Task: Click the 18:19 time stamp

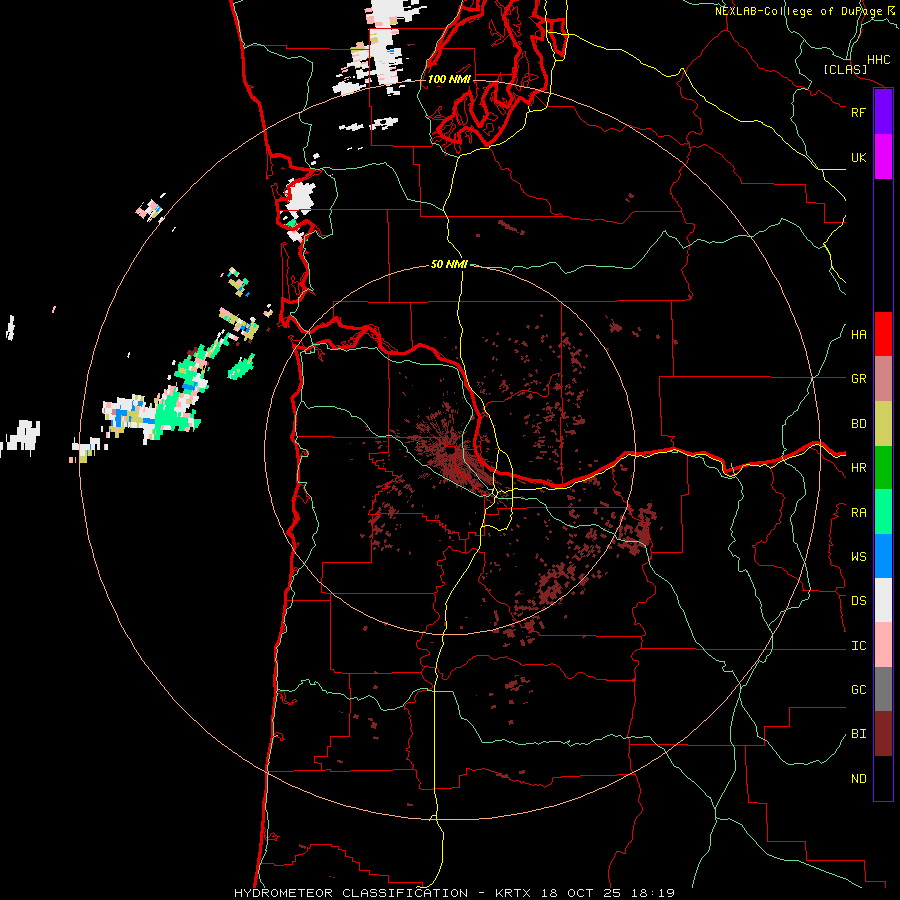Action: click(653, 893)
